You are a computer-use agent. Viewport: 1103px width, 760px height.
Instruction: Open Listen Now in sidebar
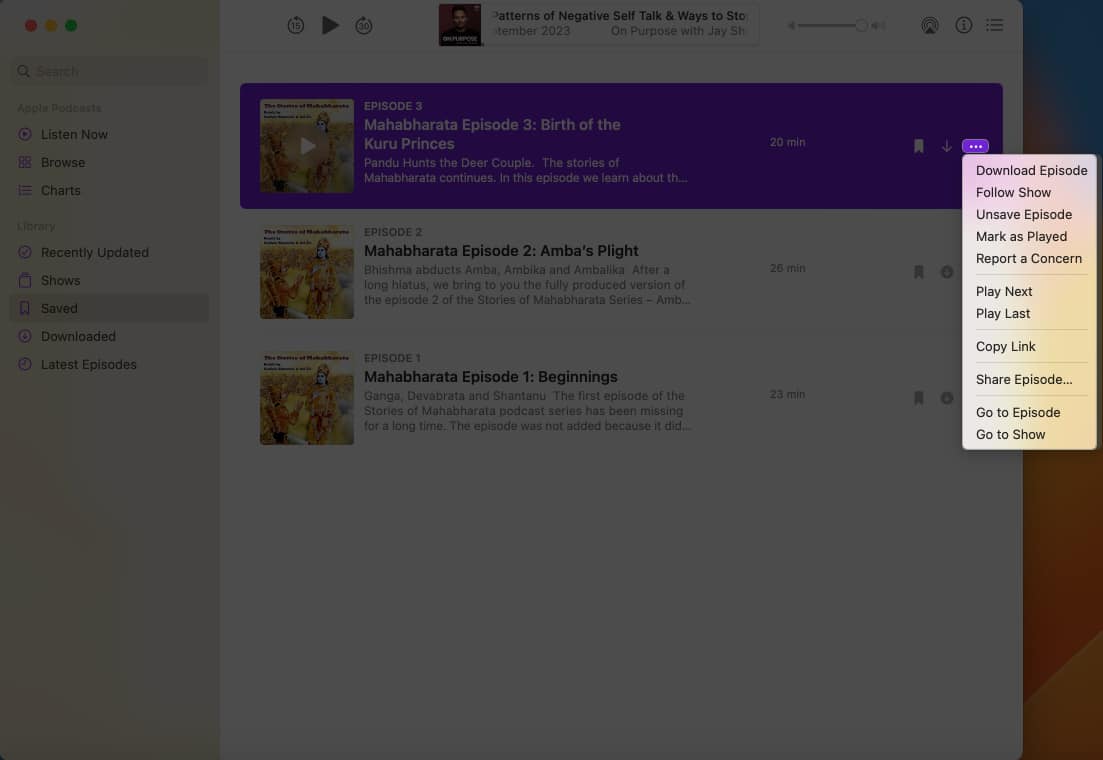point(110,134)
